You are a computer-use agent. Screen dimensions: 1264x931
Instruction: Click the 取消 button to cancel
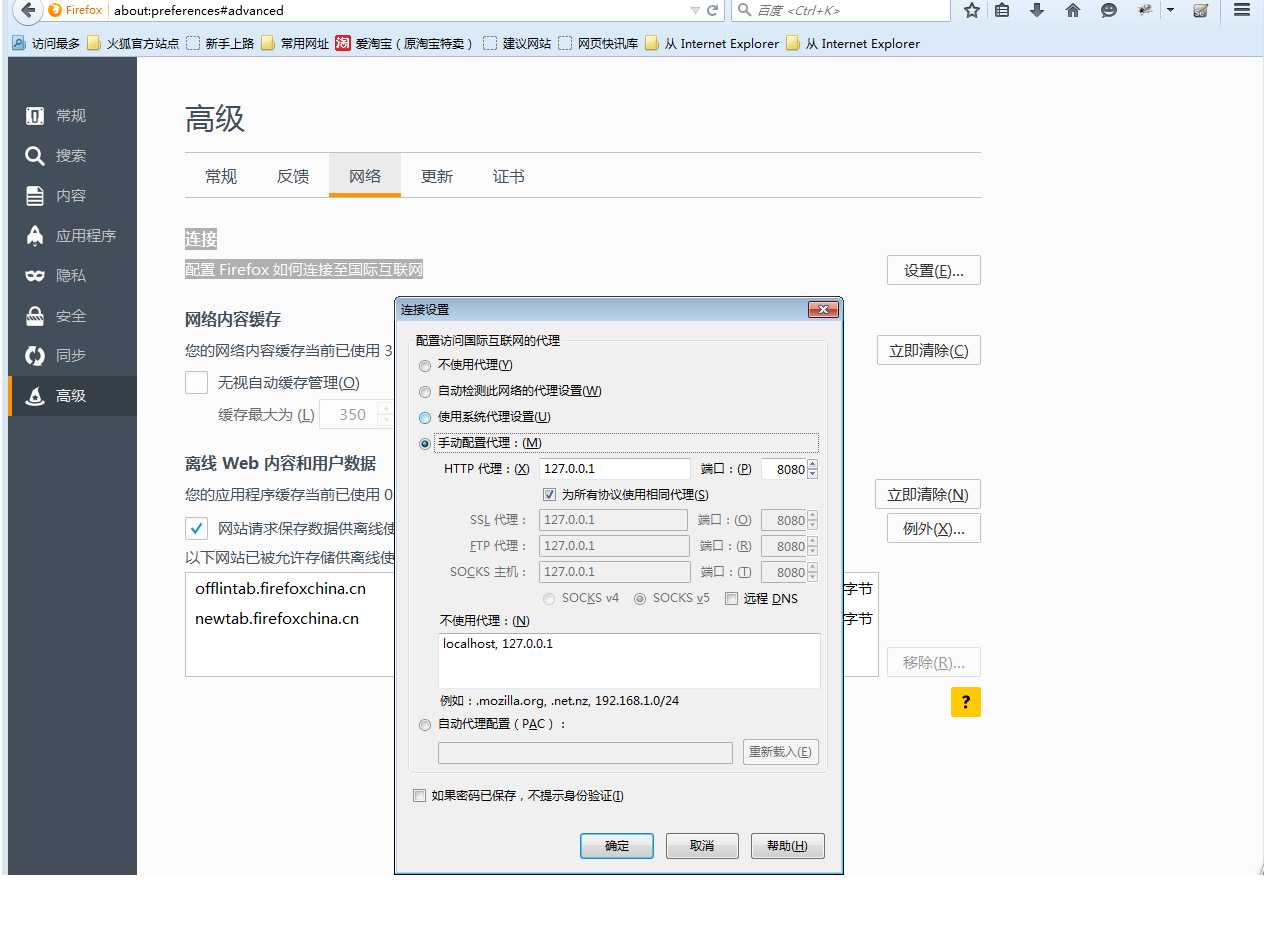[702, 846]
